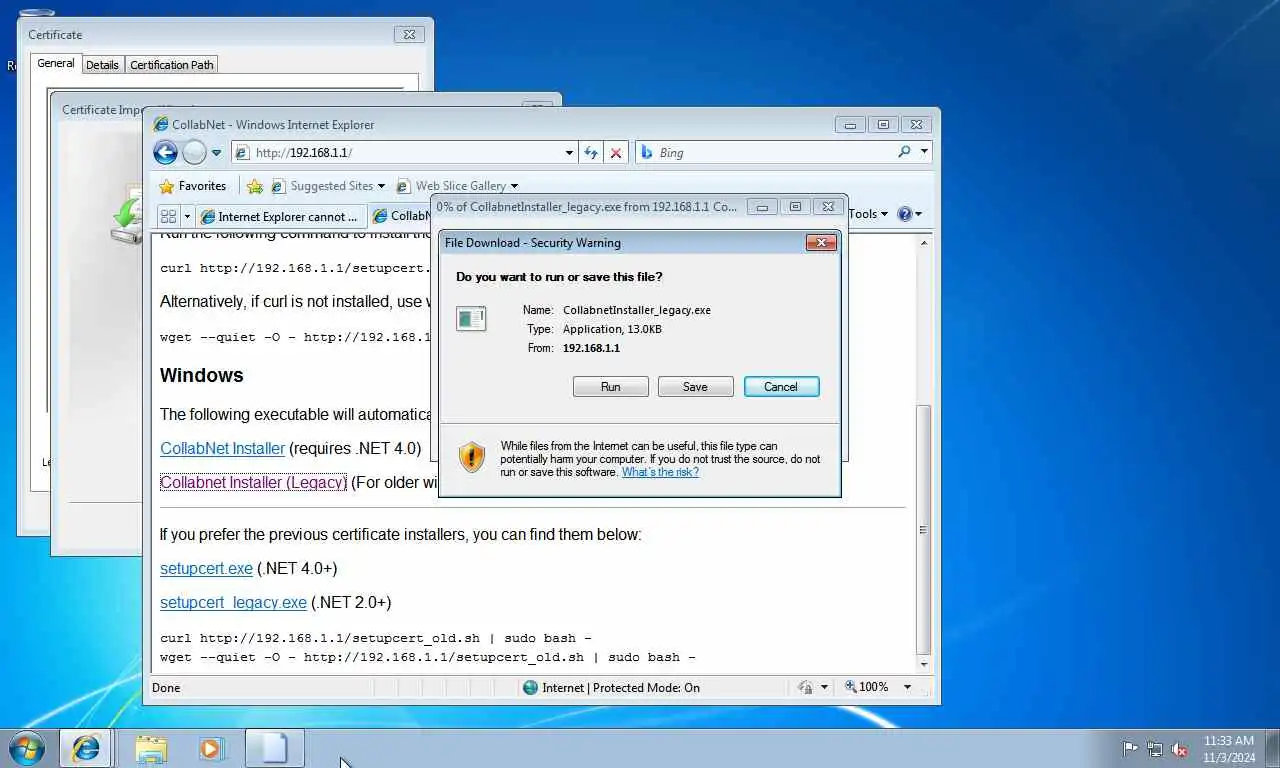Click the IE Back navigation button
Screen dimensions: 1280x768
coord(165,153)
